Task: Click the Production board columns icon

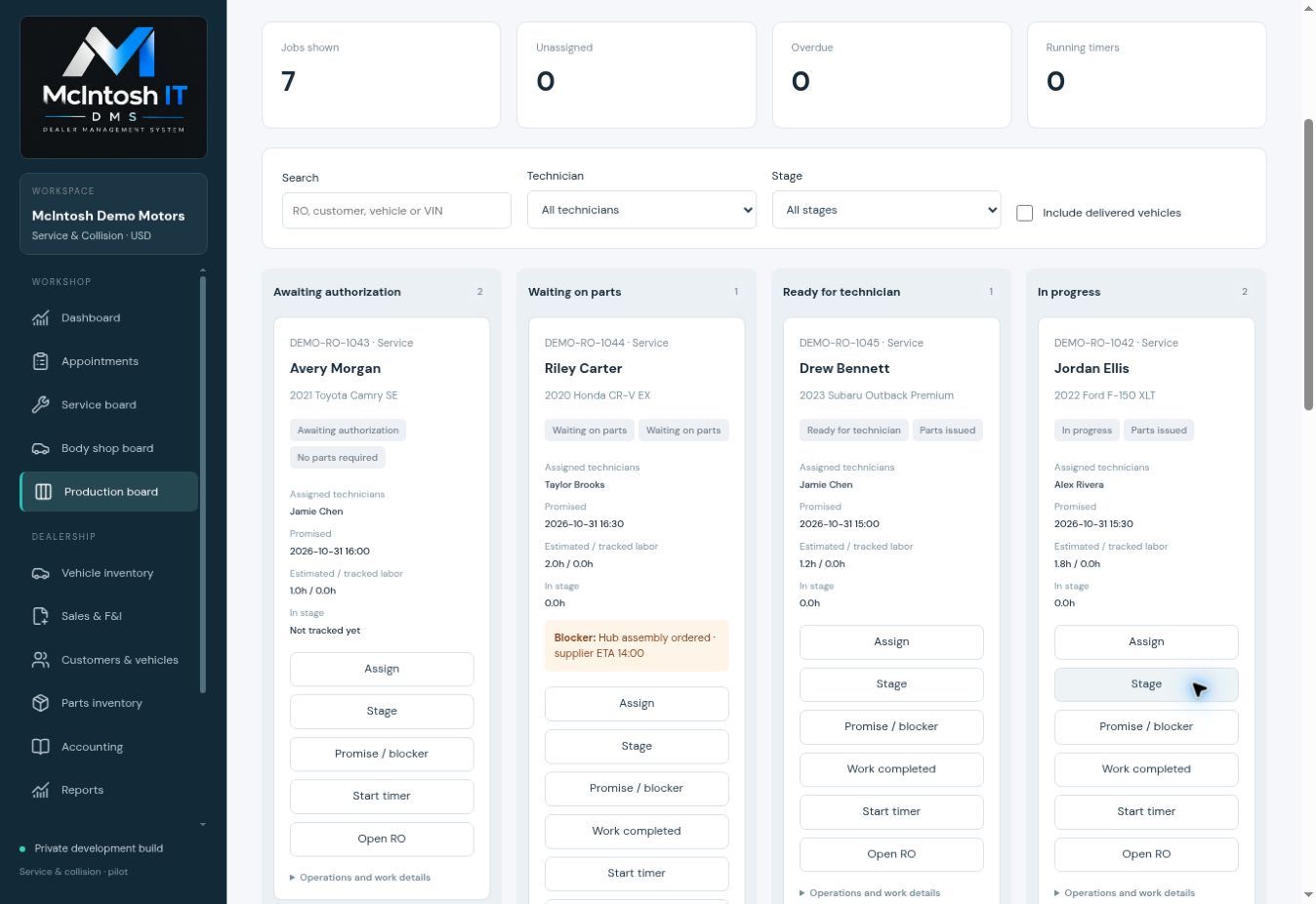Action: click(x=43, y=492)
